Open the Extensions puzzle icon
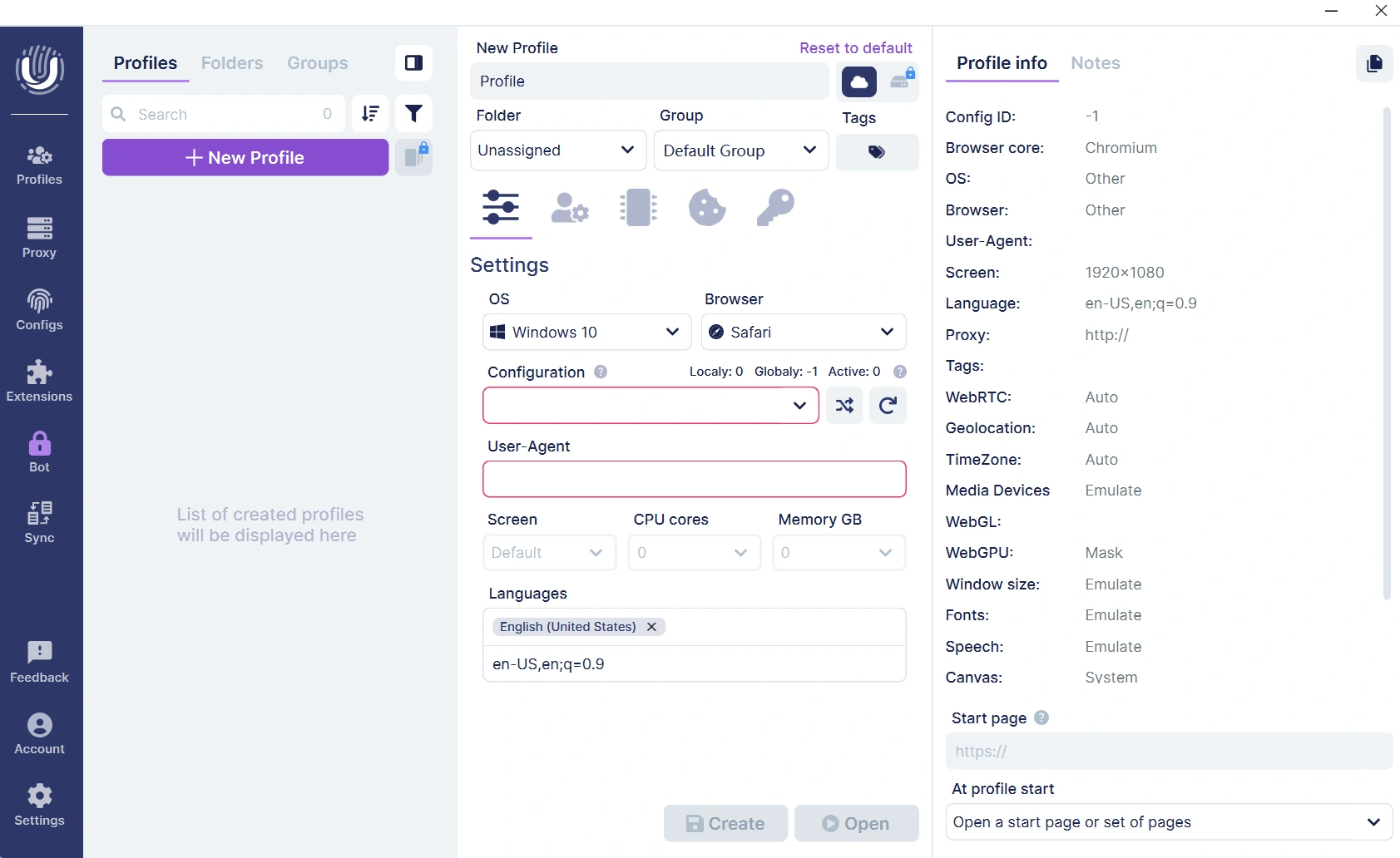 coord(39,382)
